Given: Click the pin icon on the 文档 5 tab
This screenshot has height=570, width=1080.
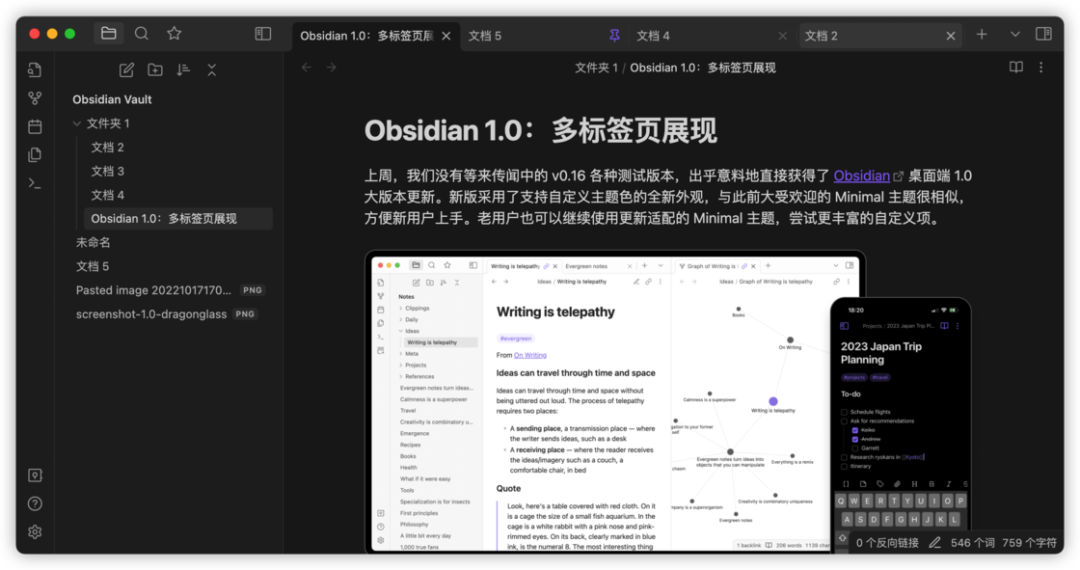Looking at the screenshot, I should tap(614, 35).
